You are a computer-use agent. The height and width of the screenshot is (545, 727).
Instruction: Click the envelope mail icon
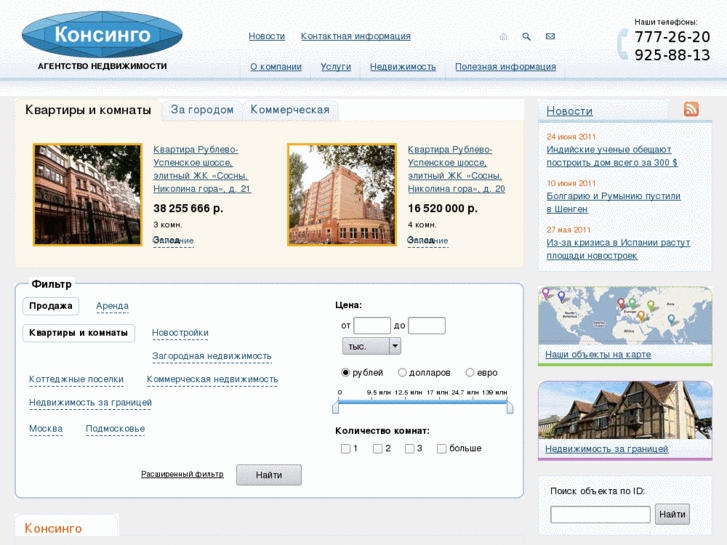(x=550, y=37)
